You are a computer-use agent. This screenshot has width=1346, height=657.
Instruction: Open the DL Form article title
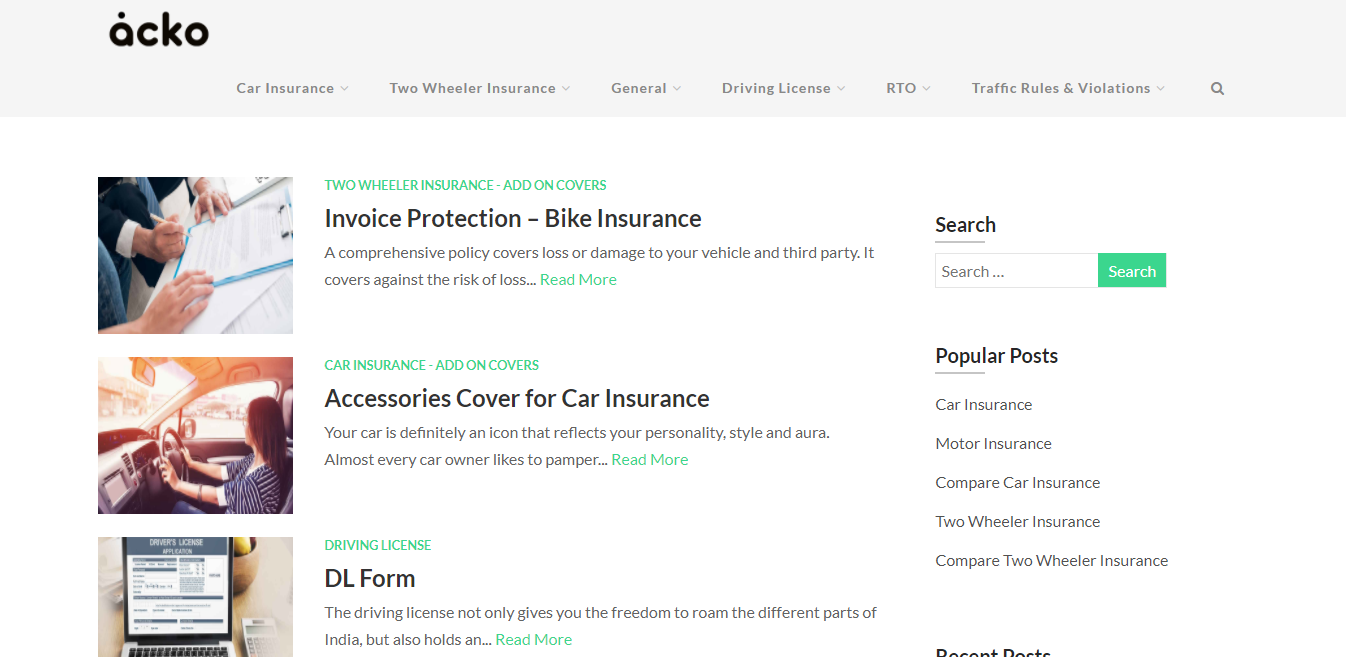pyautogui.click(x=370, y=578)
